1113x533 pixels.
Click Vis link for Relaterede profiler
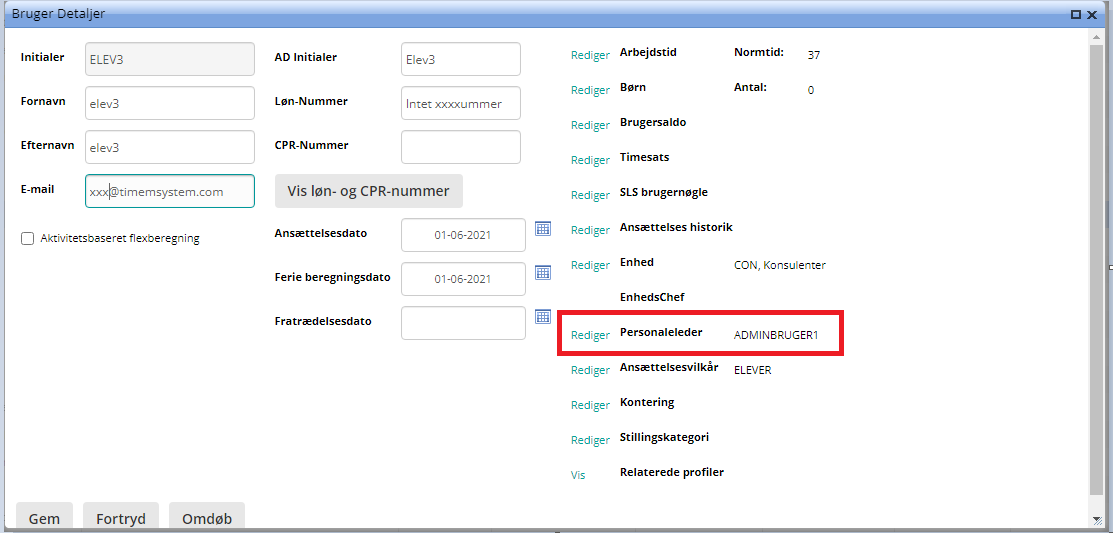point(578,476)
